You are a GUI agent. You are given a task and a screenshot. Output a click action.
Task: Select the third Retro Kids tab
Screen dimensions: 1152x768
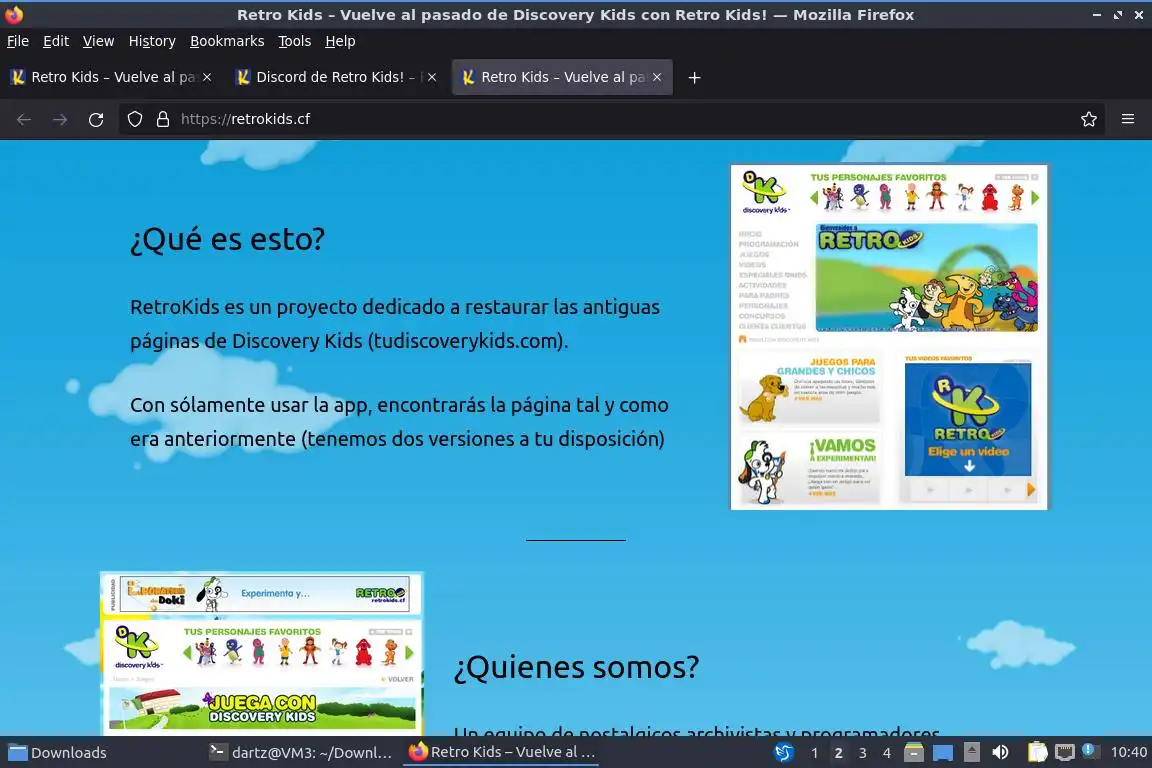coord(562,77)
